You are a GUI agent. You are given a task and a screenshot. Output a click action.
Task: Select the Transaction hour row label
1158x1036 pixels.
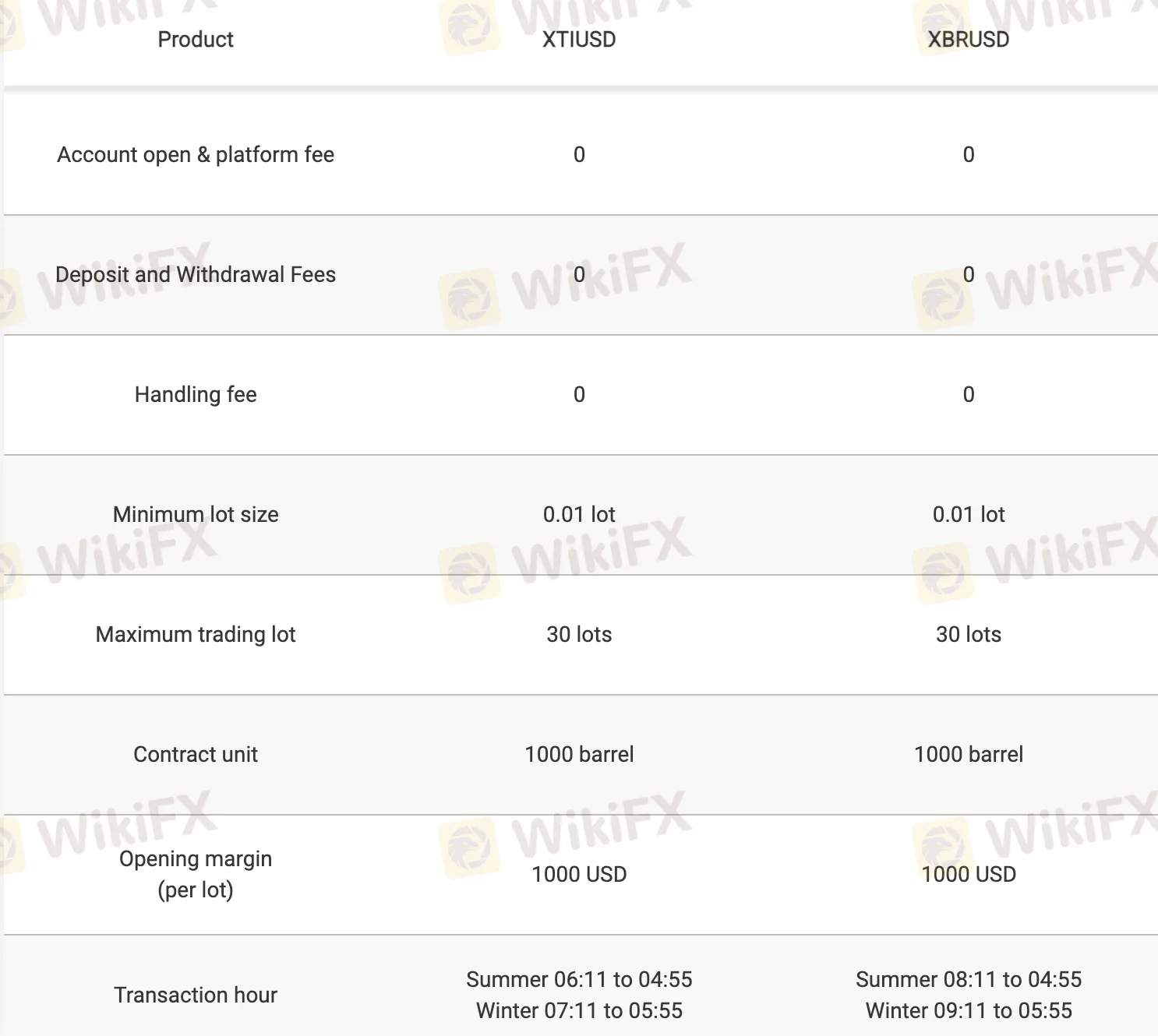[x=196, y=995]
